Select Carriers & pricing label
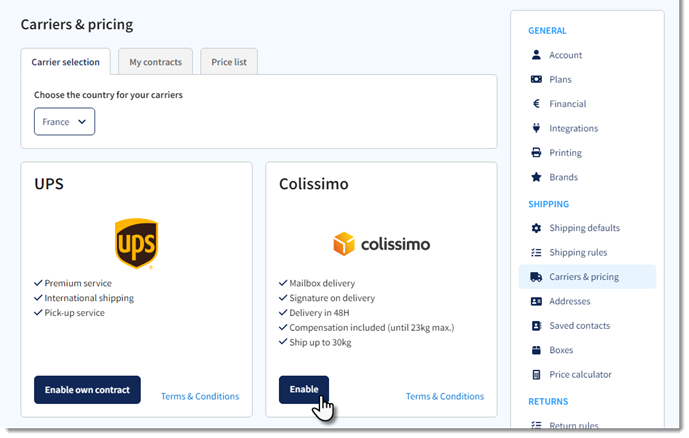689x438 pixels. [584, 277]
